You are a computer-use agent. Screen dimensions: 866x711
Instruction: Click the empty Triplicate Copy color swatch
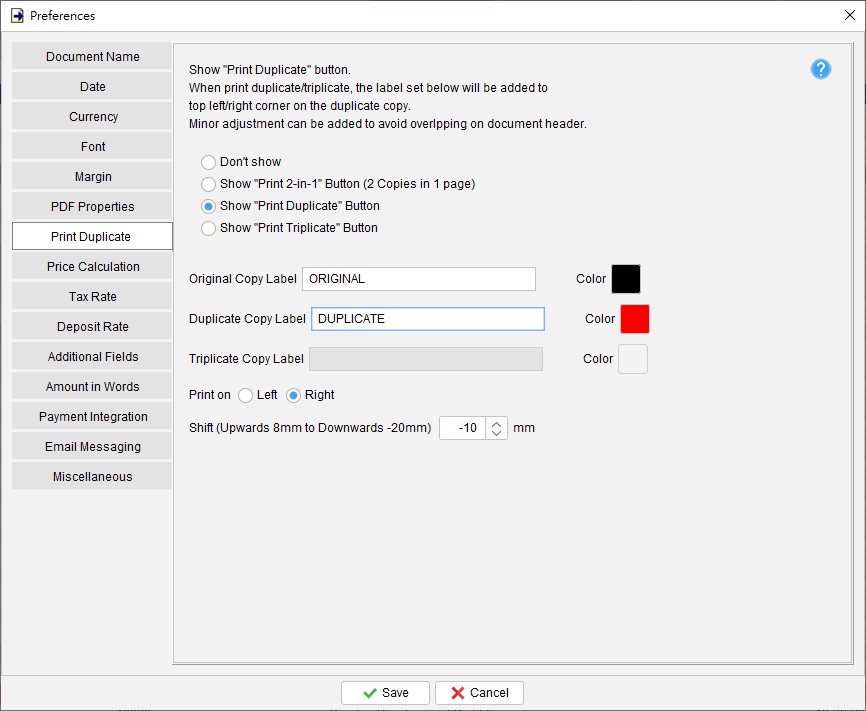coord(633,359)
